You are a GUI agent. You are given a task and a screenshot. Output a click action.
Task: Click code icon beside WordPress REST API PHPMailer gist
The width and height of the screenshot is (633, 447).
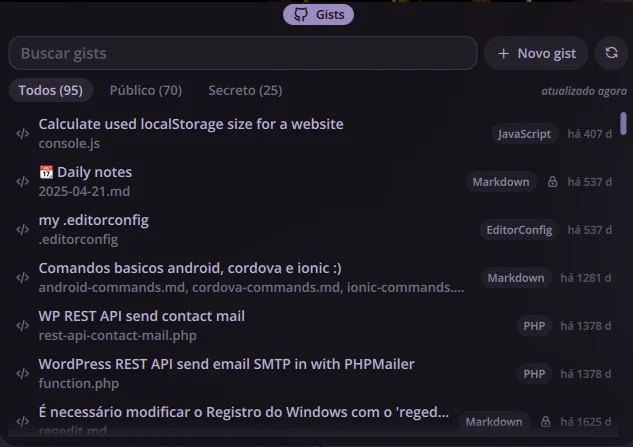(23, 374)
